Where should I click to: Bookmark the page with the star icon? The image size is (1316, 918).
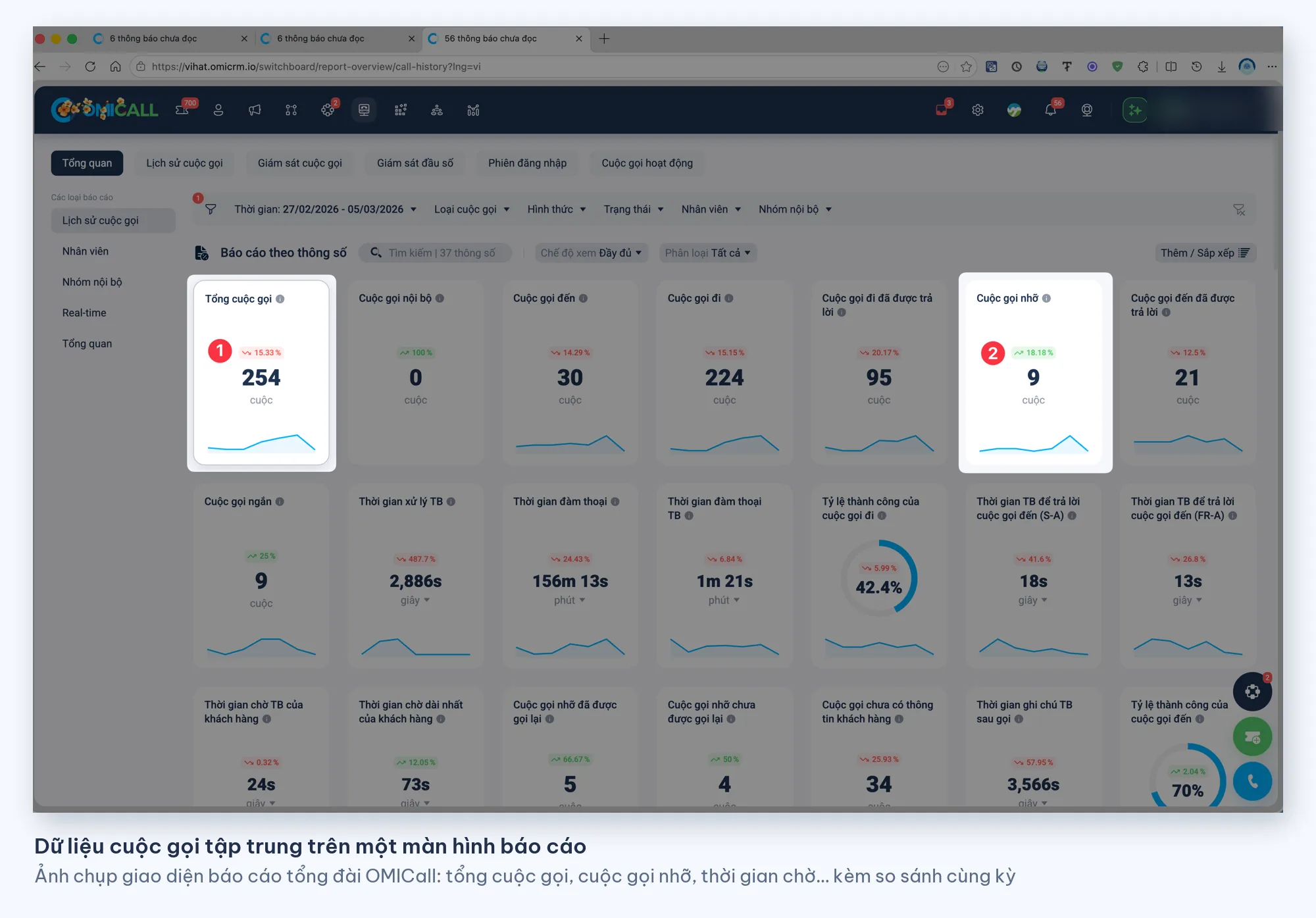coord(966,66)
